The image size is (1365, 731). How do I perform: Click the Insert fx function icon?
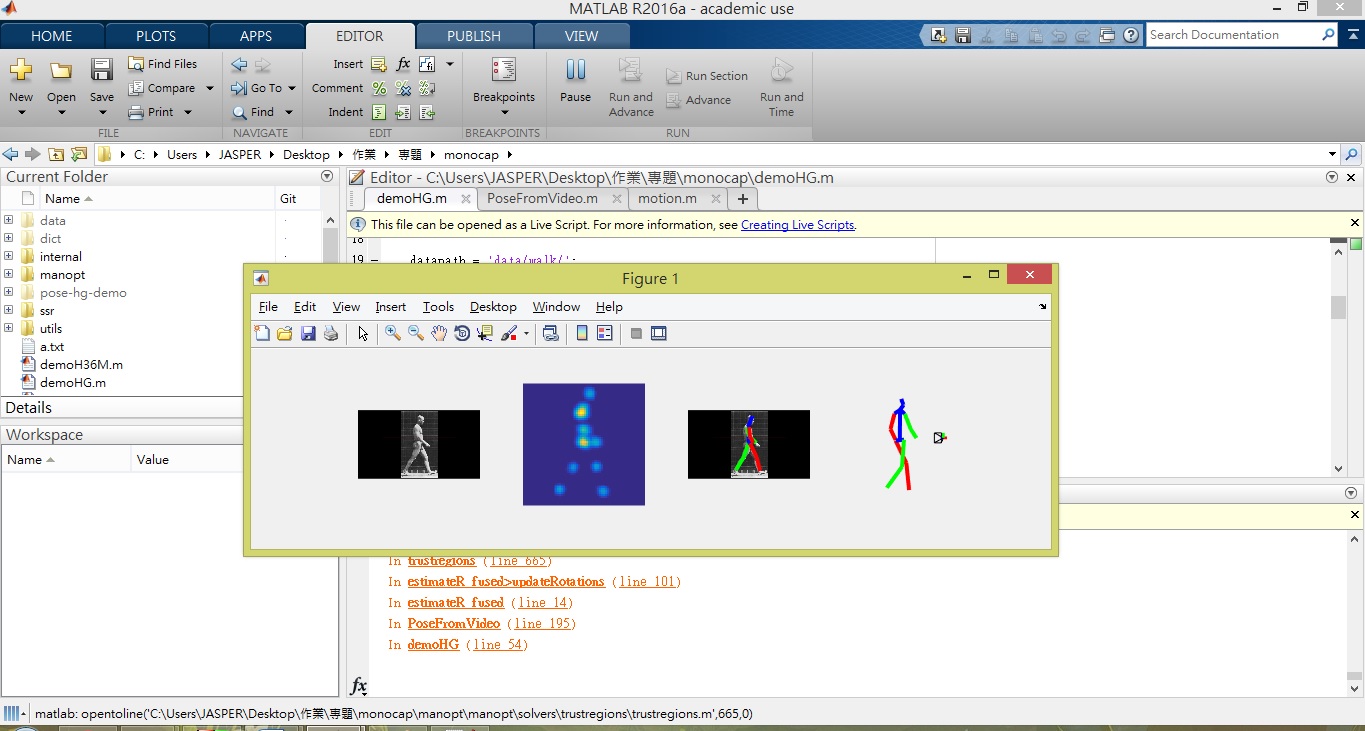(x=403, y=64)
